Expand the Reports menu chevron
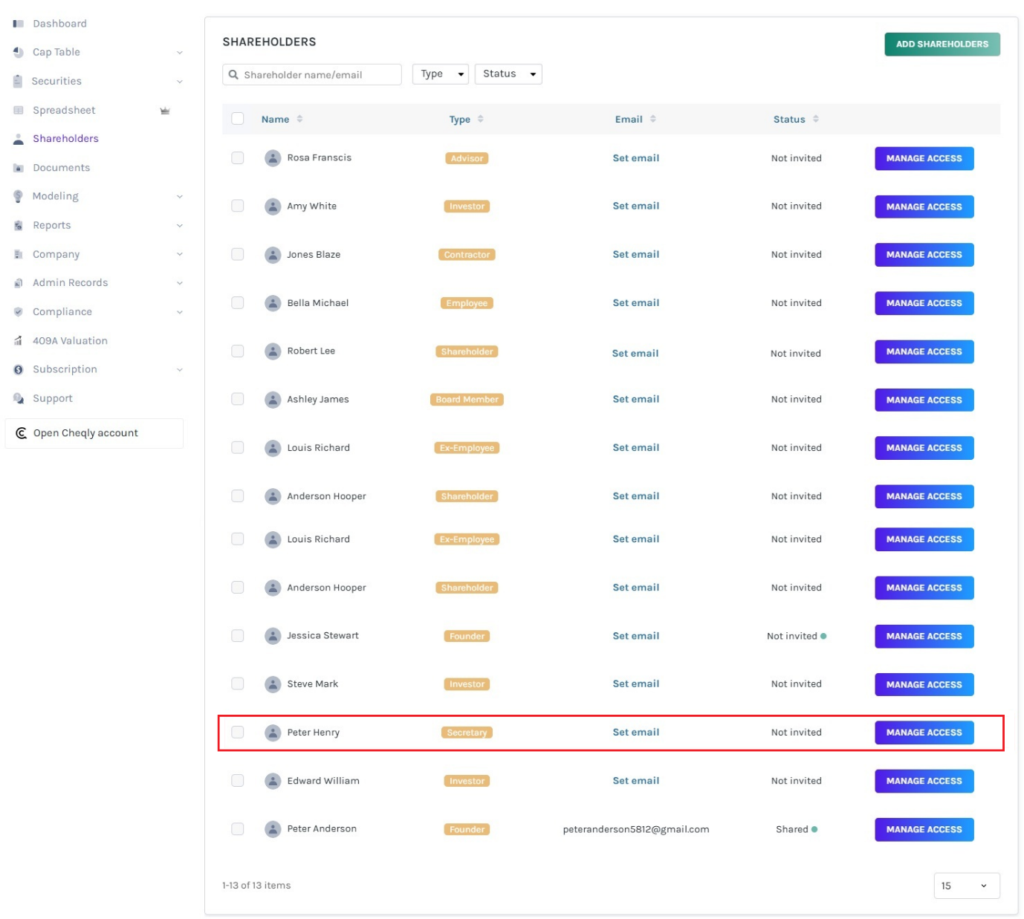The width and height of the screenshot is (1024, 919). point(180,226)
